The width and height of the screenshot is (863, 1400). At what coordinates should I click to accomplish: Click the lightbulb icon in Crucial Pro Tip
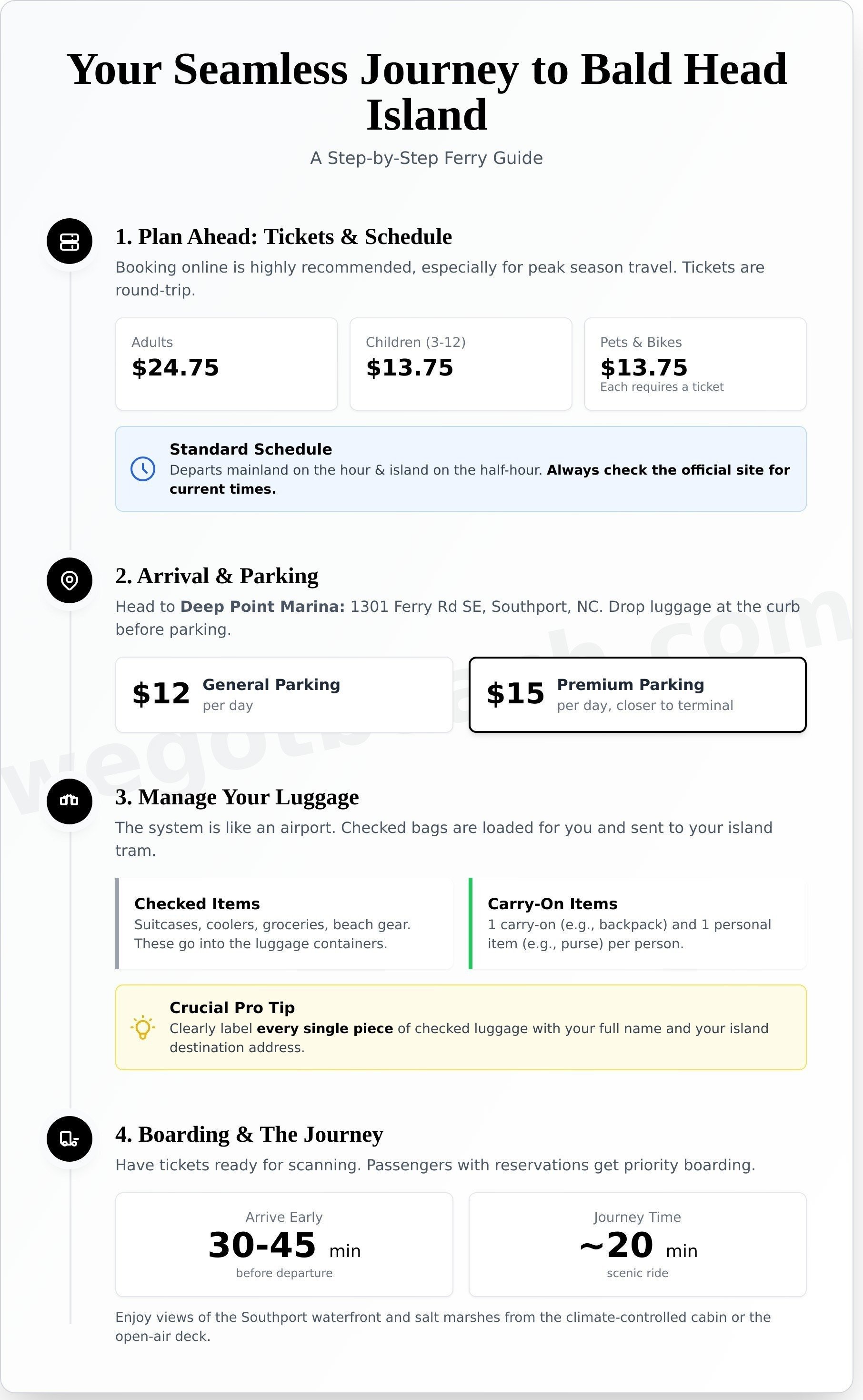pyautogui.click(x=143, y=1027)
